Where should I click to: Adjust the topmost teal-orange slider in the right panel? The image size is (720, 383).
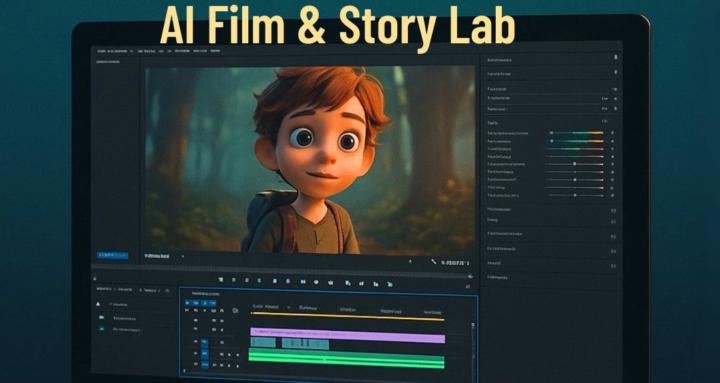pos(577,133)
